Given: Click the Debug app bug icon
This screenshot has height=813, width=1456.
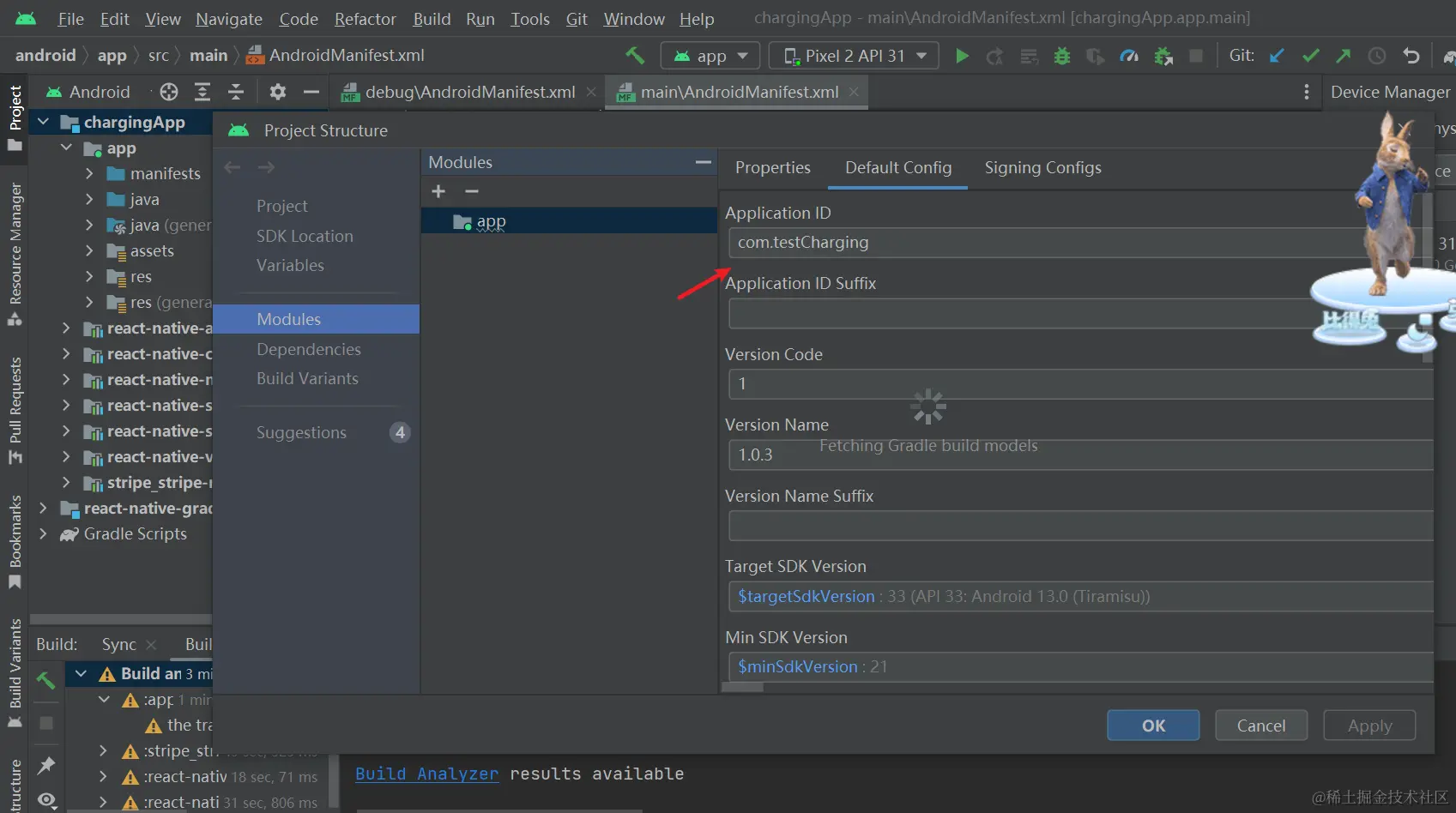Looking at the screenshot, I should point(1062,56).
